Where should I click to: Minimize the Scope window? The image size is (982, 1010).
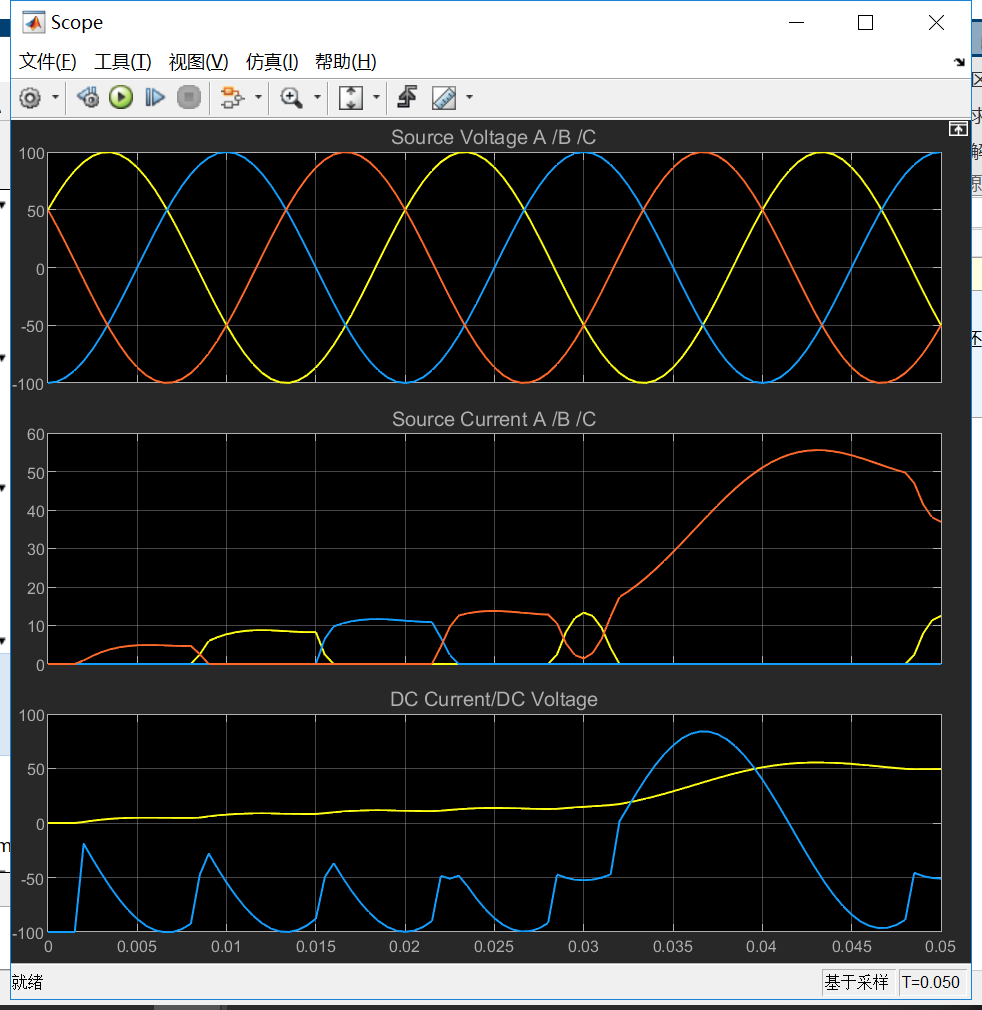(x=797, y=23)
